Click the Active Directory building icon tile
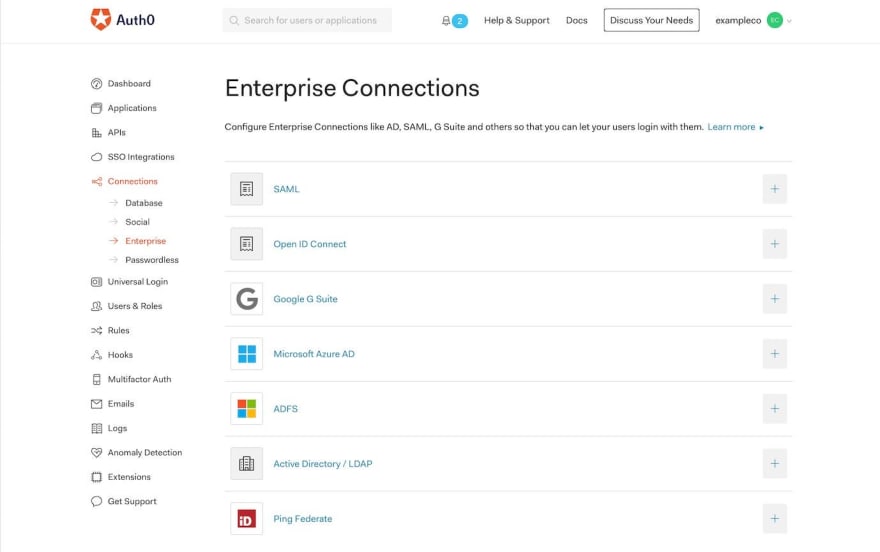 tap(246, 464)
